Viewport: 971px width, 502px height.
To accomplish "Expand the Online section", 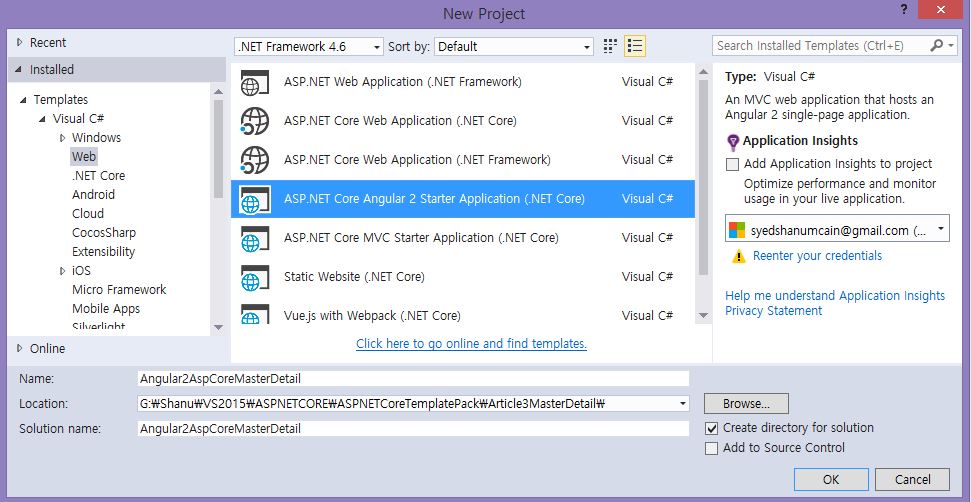I will (20, 348).
